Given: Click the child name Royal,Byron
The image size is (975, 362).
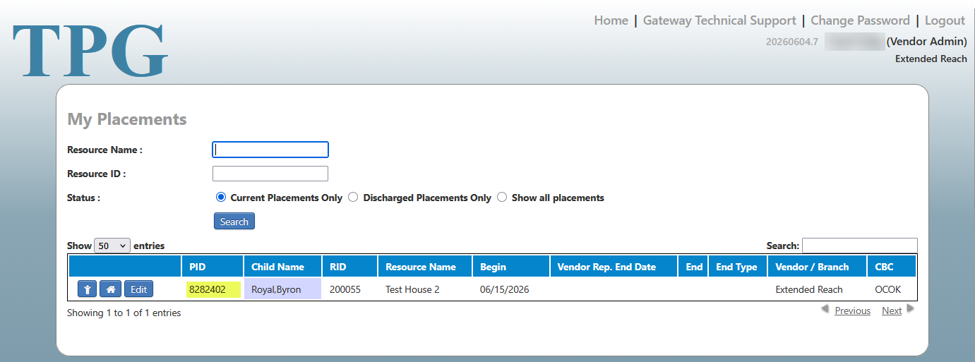Looking at the screenshot, I should click(276, 289).
